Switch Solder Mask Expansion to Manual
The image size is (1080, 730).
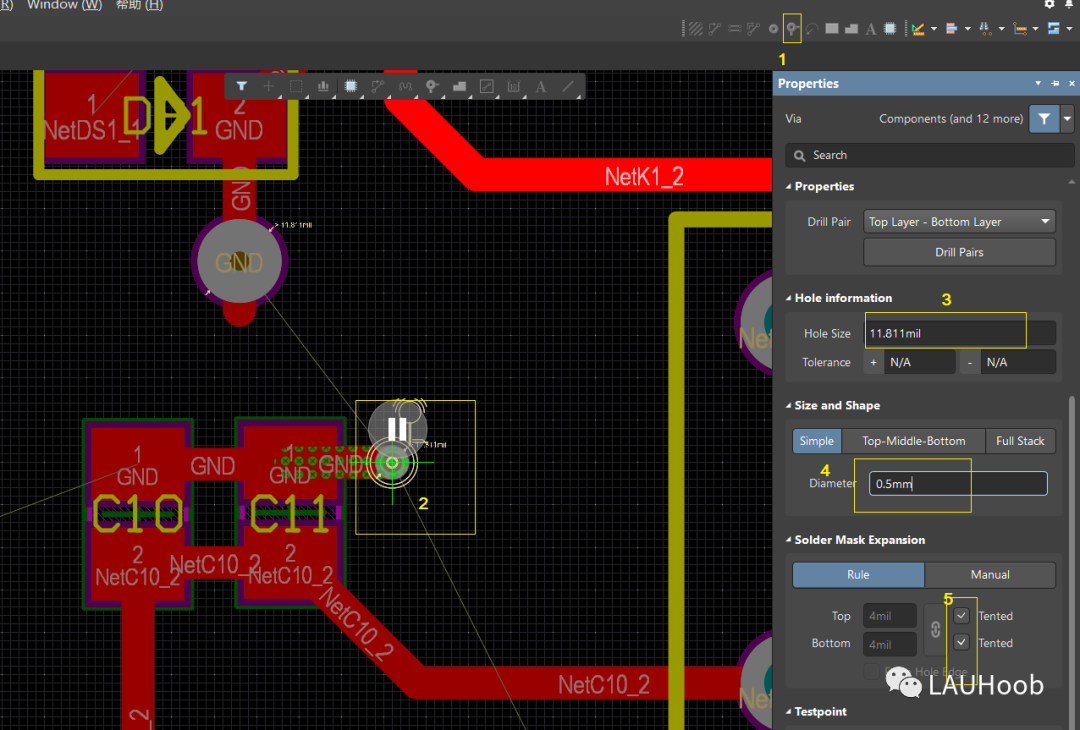coord(990,574)
